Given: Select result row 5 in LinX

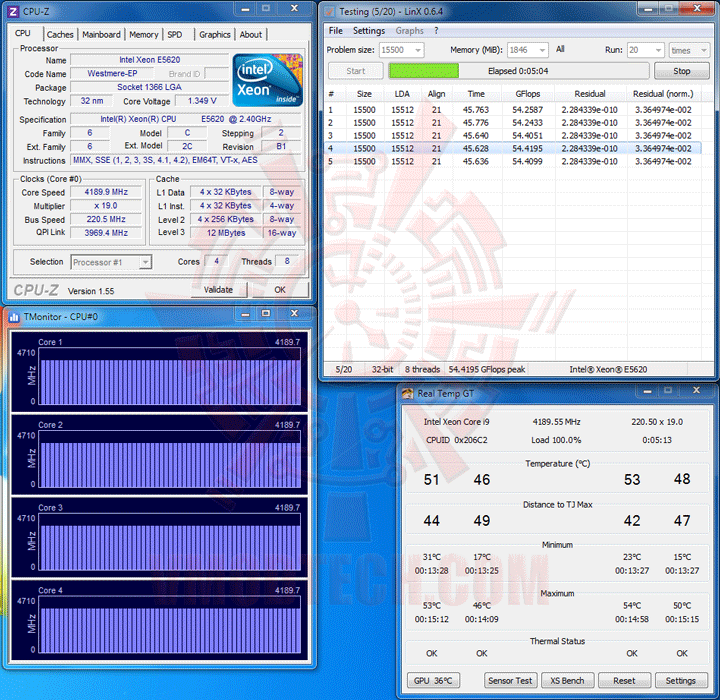Looking at the screenshot, I should click(512, 162).
